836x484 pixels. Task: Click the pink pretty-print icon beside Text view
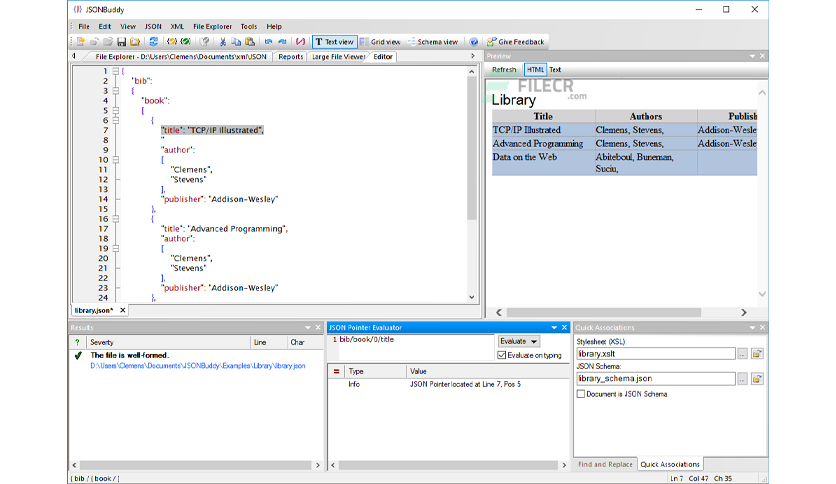301,42
